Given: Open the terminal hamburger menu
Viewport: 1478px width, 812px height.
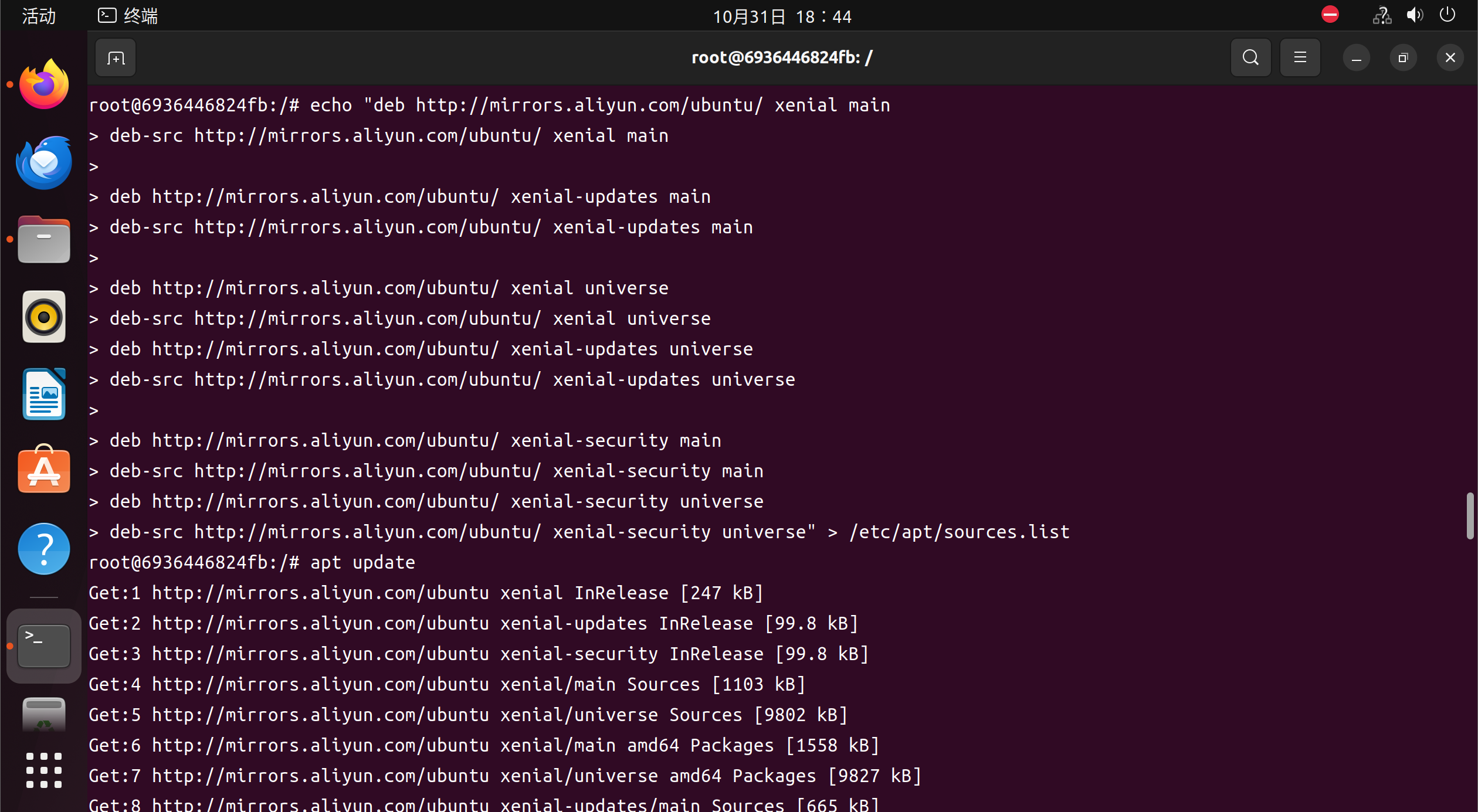Looking at the screenshot, I should click(1300, 58).
